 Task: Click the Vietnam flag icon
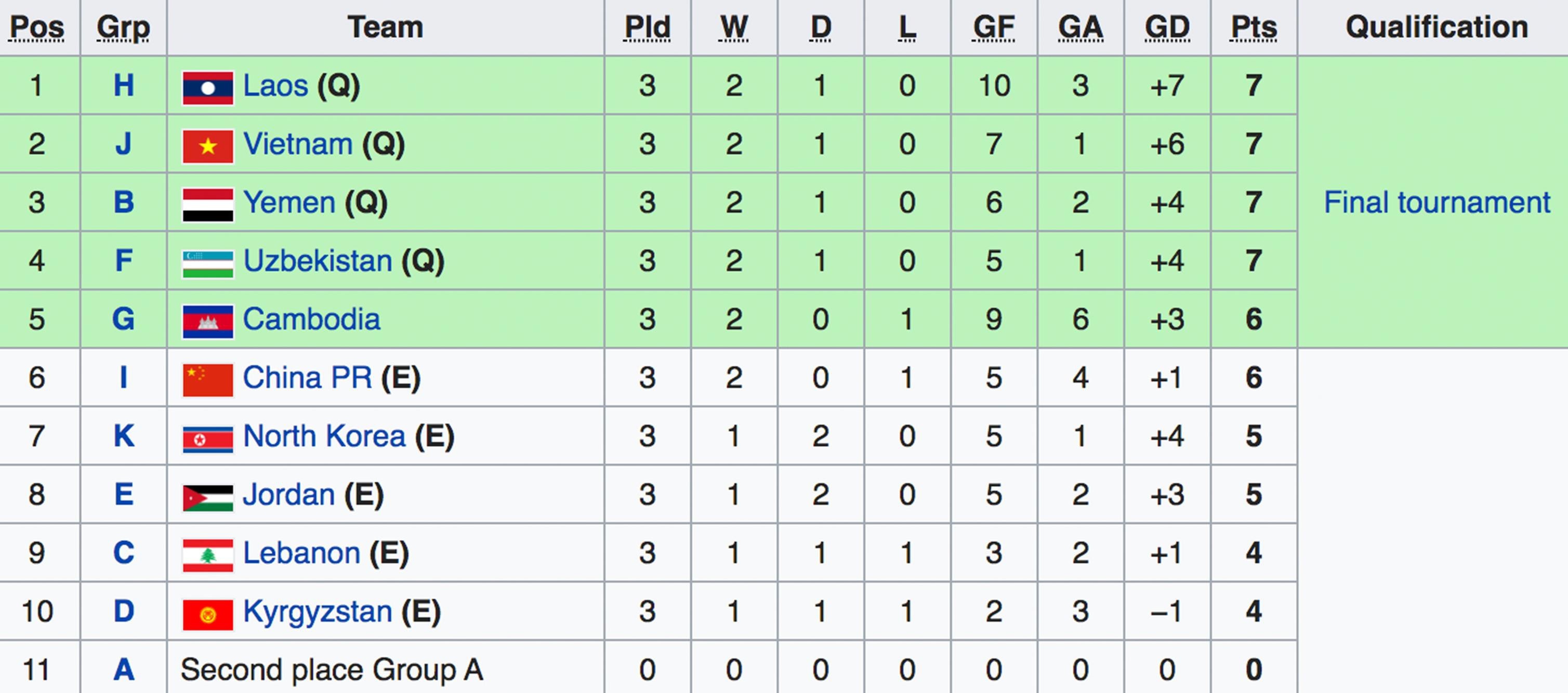tap(207, 146)
